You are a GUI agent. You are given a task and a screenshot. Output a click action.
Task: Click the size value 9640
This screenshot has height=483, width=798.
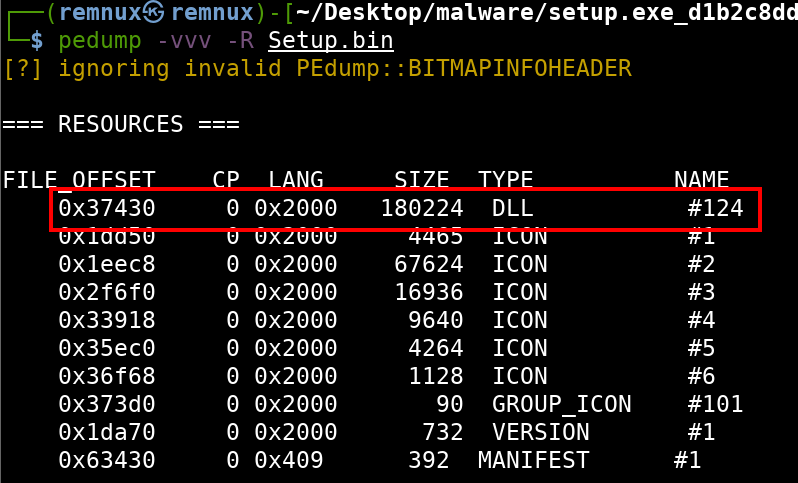[x=436, y=320]
